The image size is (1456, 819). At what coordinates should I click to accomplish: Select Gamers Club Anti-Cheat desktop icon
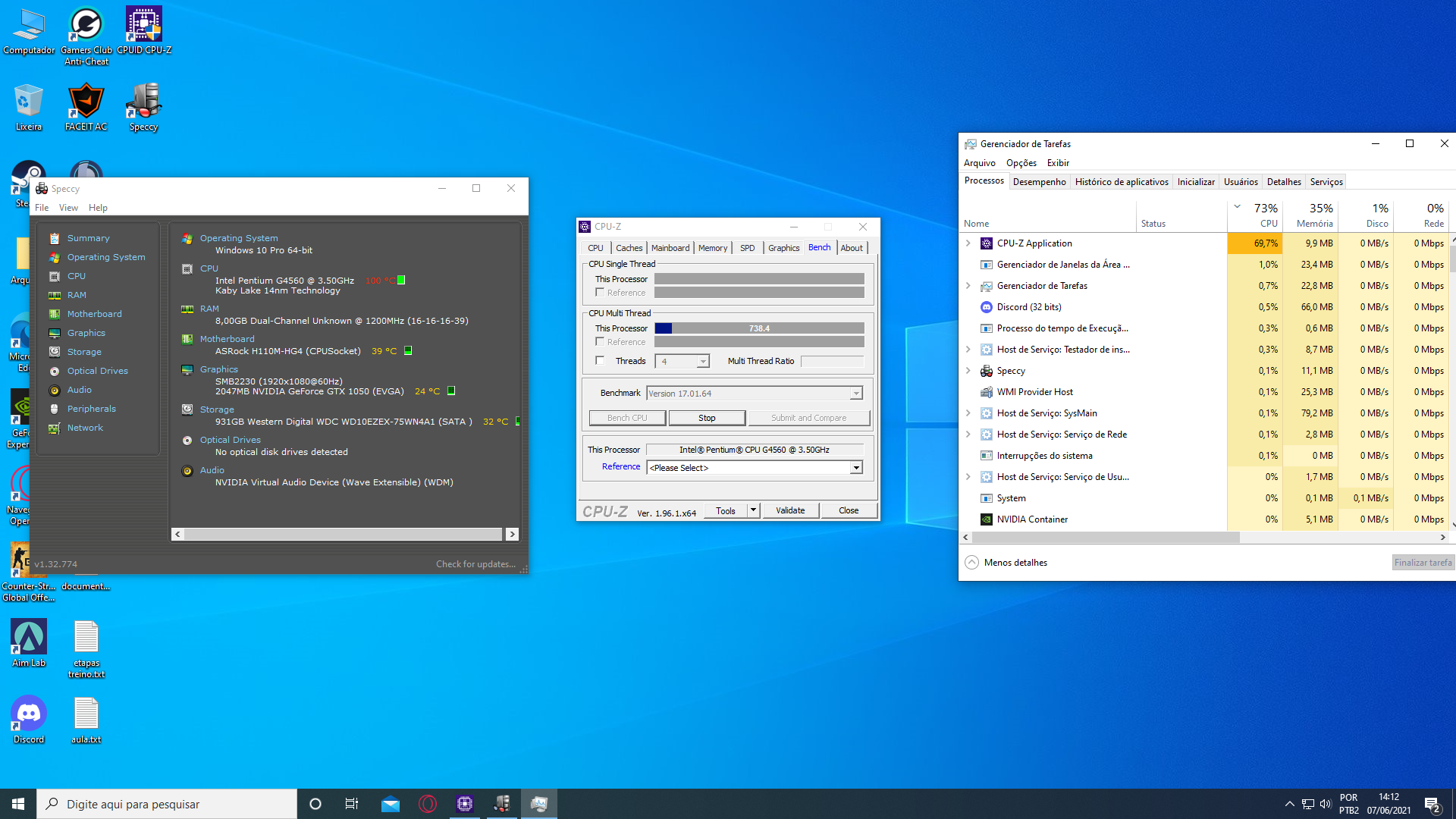pyautogui.click(x=86, y=36)
